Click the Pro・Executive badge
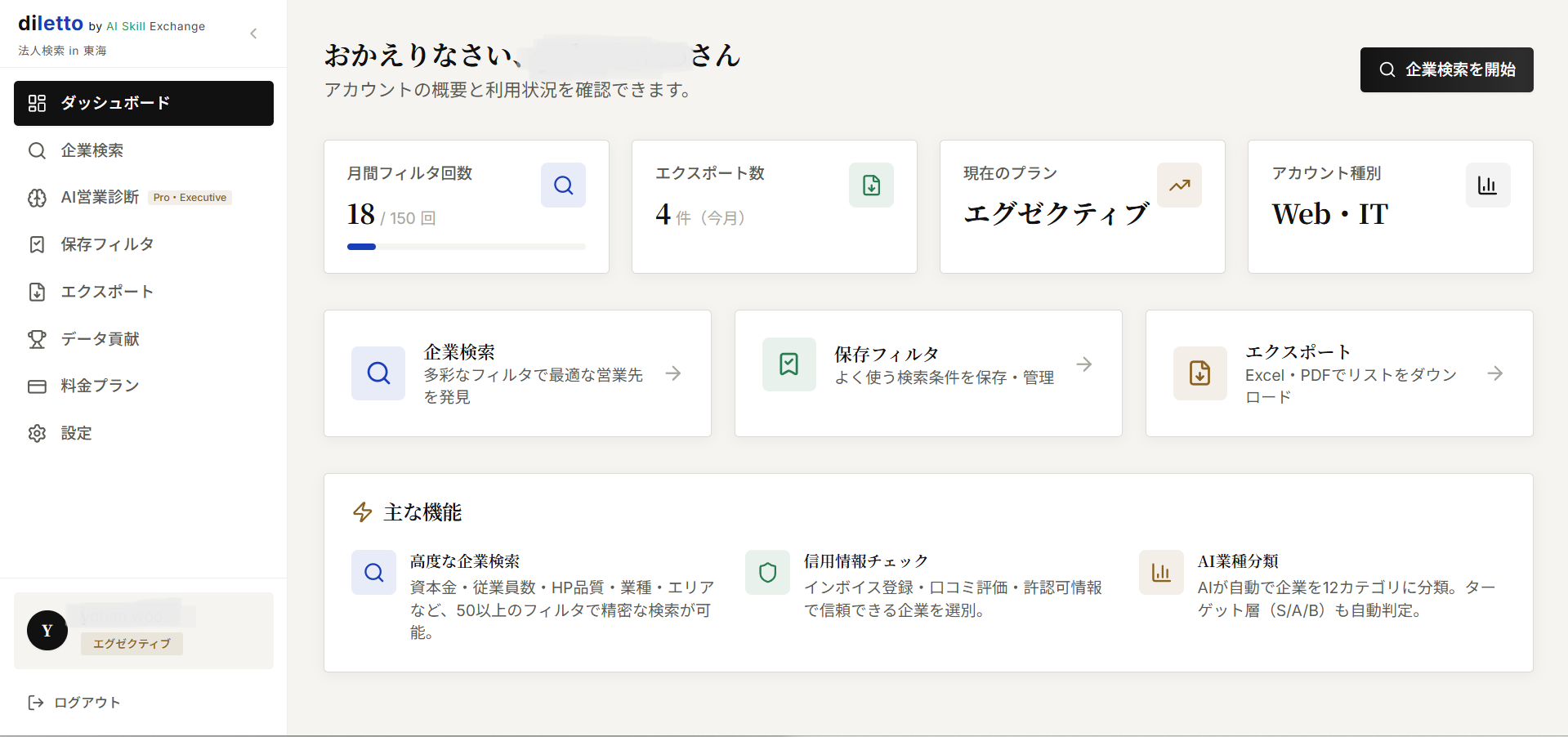 click(x=190, y=198)
